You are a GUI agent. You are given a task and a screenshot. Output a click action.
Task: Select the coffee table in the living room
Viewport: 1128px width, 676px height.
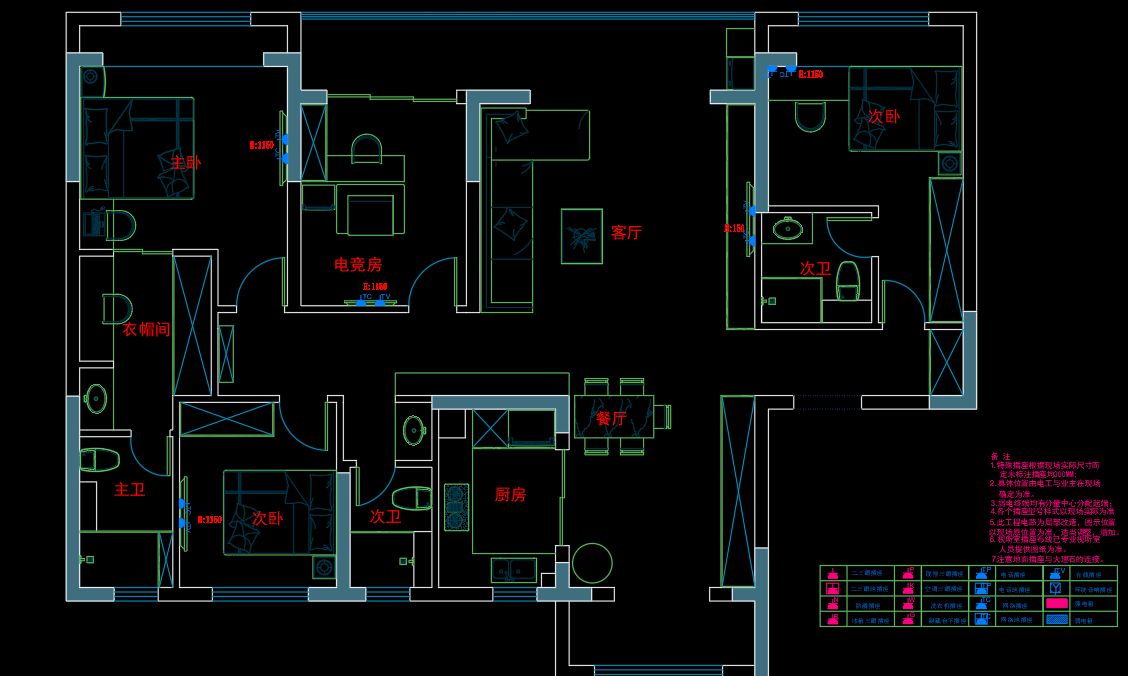581,236
